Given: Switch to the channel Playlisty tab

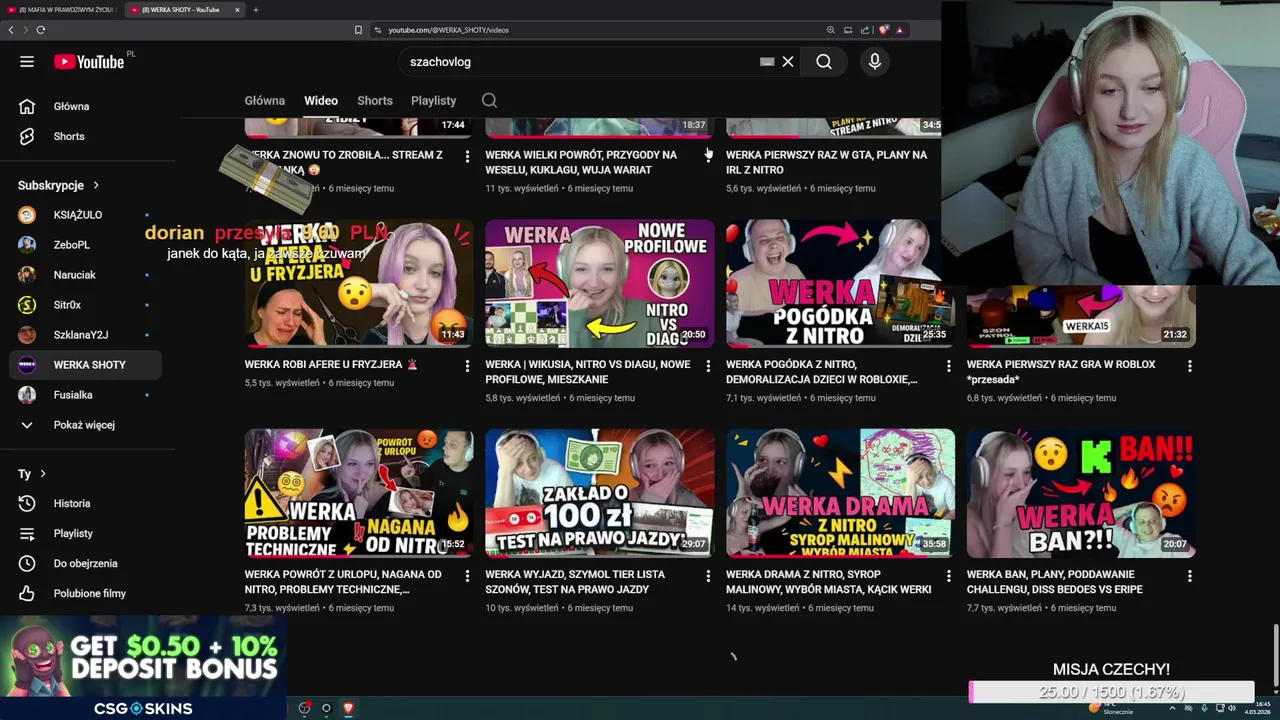Looking at the screenshot, I should point(433,101).
